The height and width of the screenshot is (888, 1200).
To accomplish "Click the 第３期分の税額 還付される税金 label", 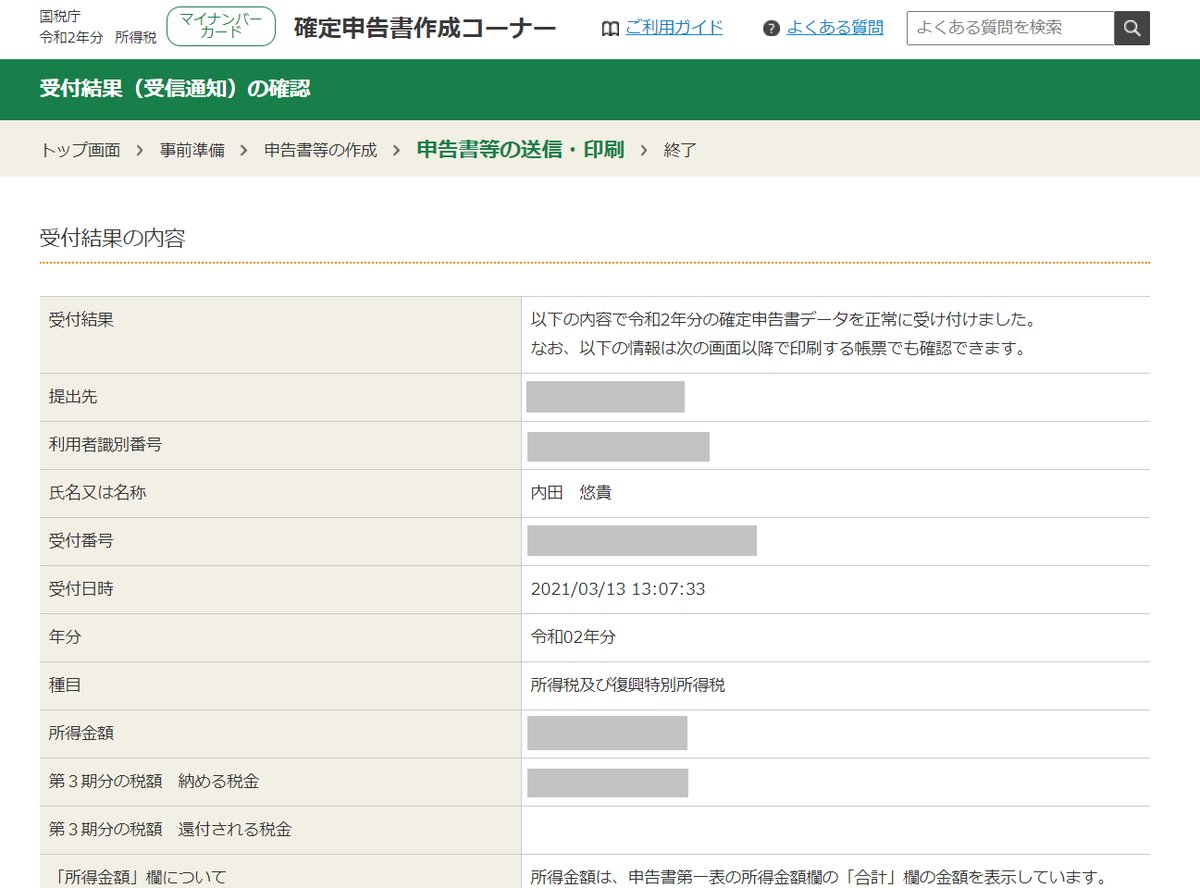I will click(x=170, y=829).
